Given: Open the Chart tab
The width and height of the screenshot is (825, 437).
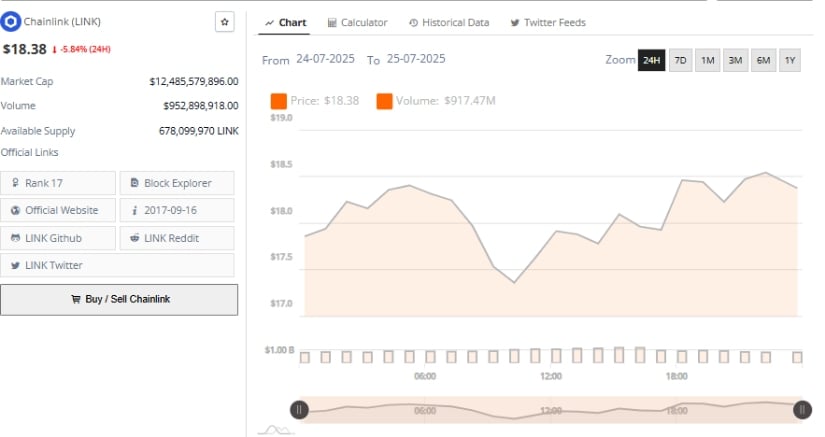Looking at the screenshot, I should [285, 23].
